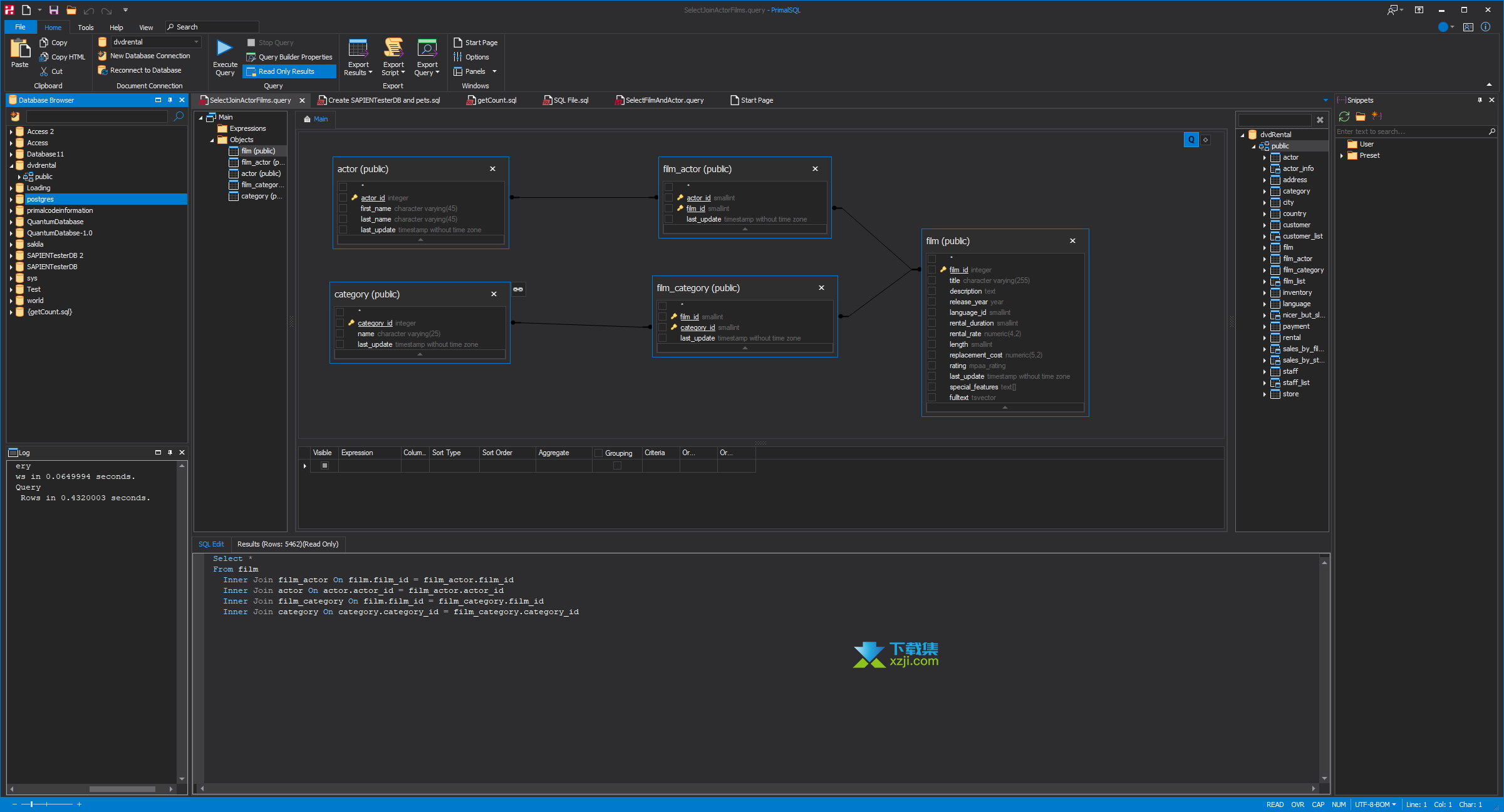Open the Home menu ribbon tab
The width and height of the screenshot is (1504, 812).
point(51,27)
